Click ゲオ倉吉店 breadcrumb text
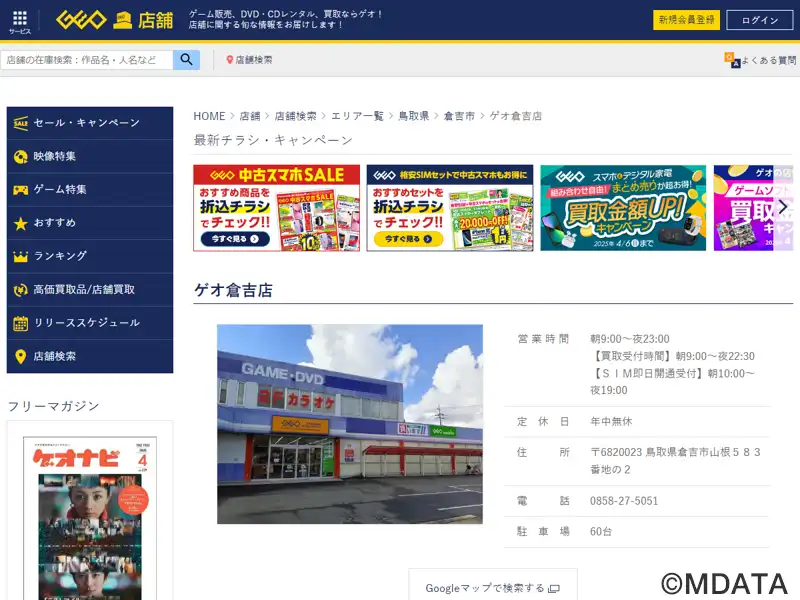Screen dimensions: 800x600 click(x=516, y=116)
